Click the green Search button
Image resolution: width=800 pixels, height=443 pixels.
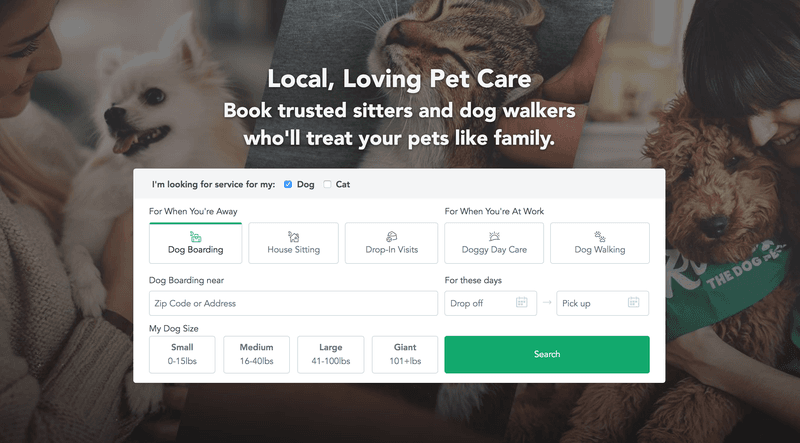coord(547,354)
